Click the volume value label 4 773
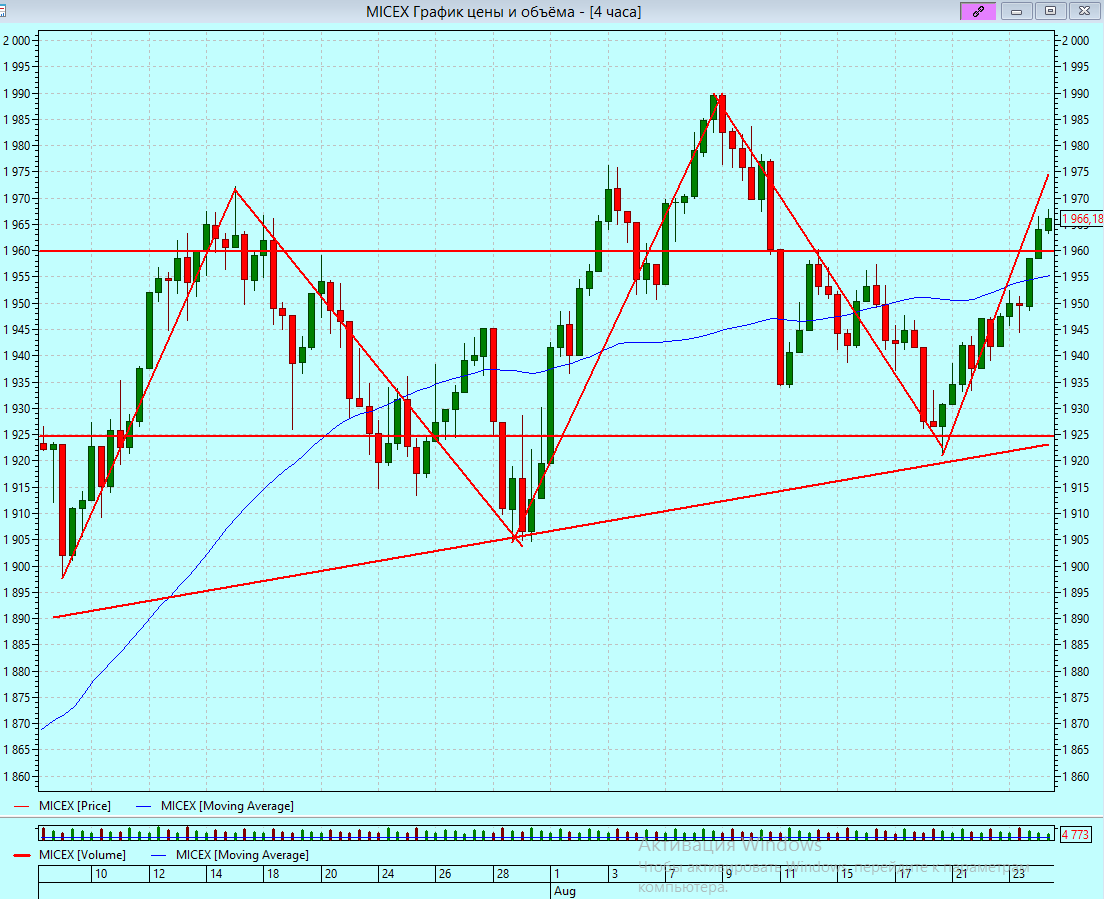1104x899 pixels. [x=1075, y=835]
